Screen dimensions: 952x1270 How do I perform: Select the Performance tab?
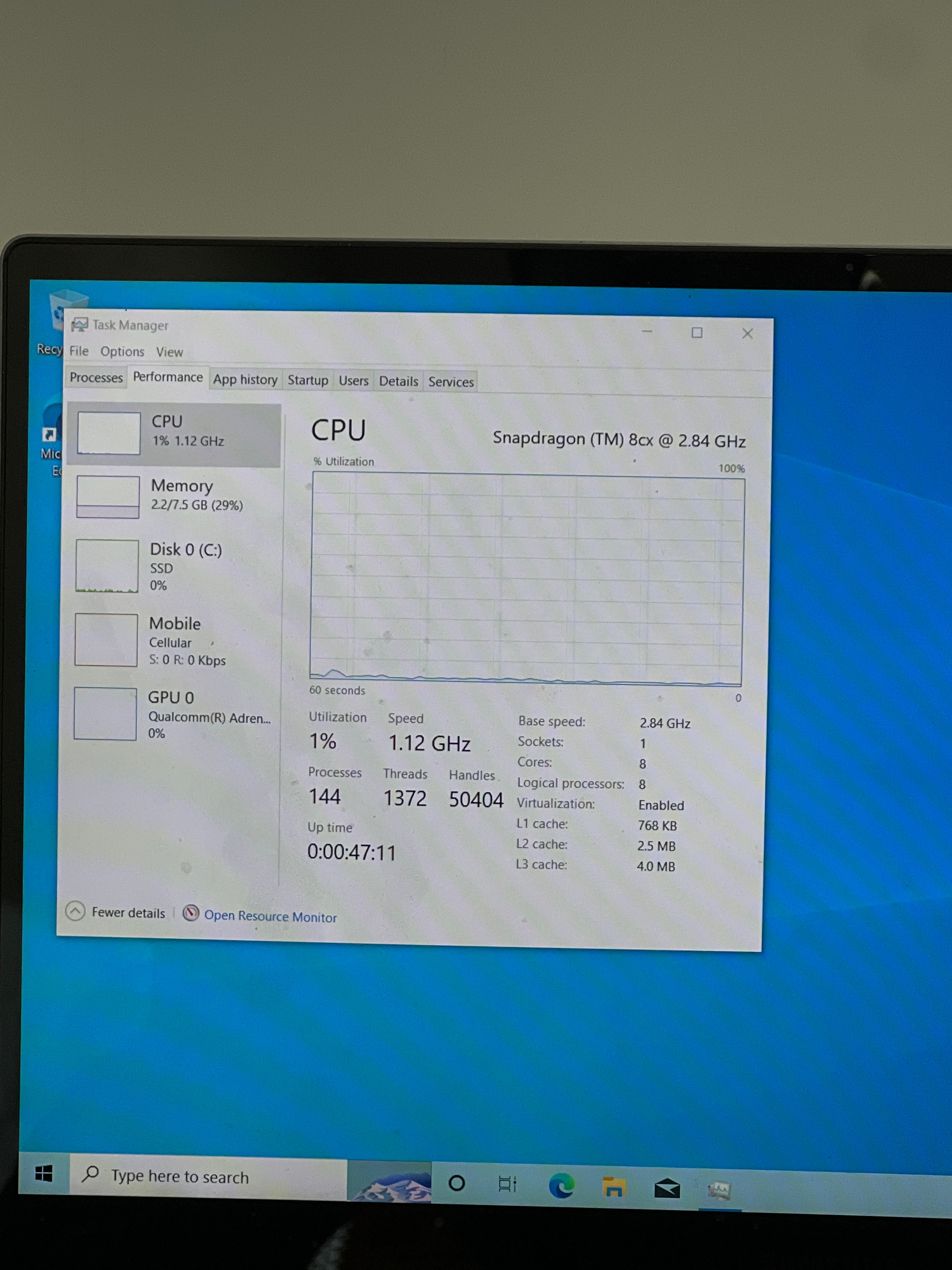(x=168, y=377)
